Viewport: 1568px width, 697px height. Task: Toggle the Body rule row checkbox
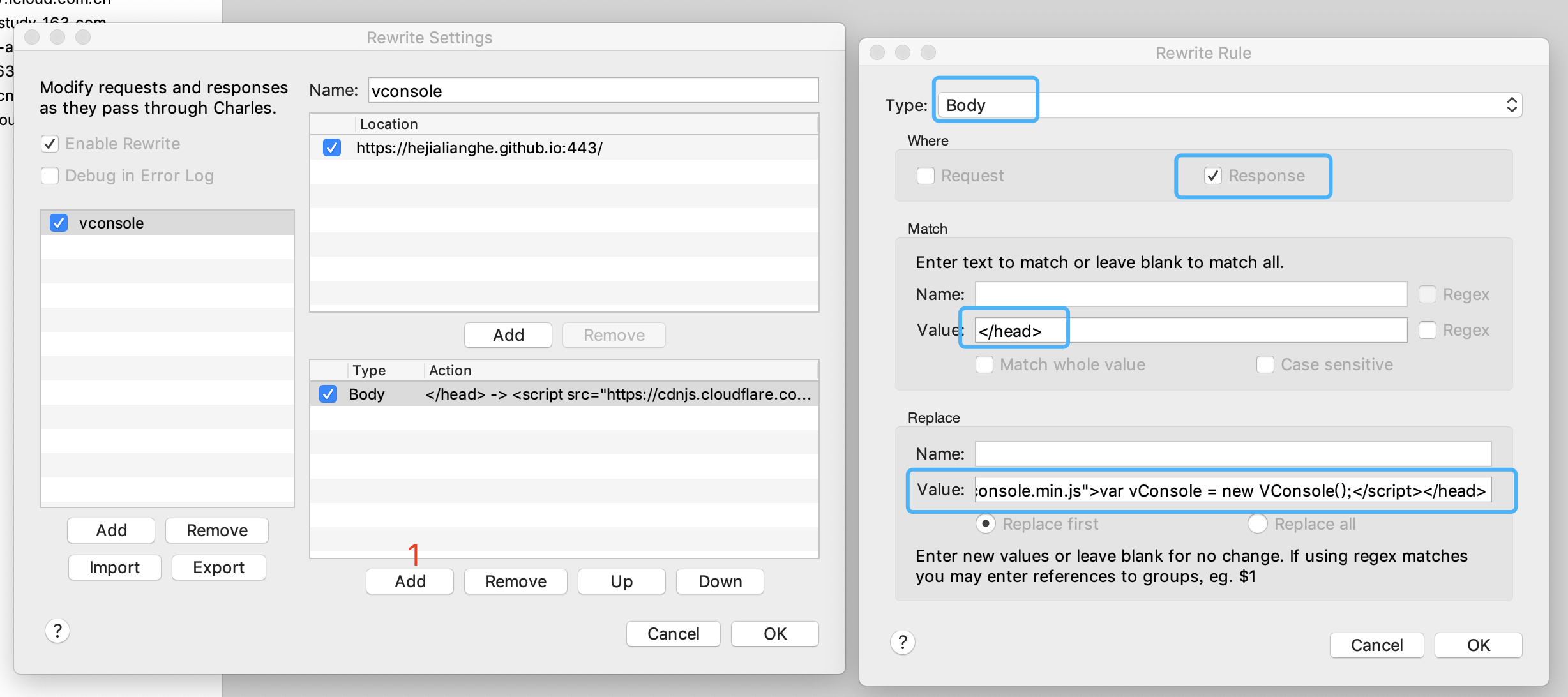[x=328, y=394]
